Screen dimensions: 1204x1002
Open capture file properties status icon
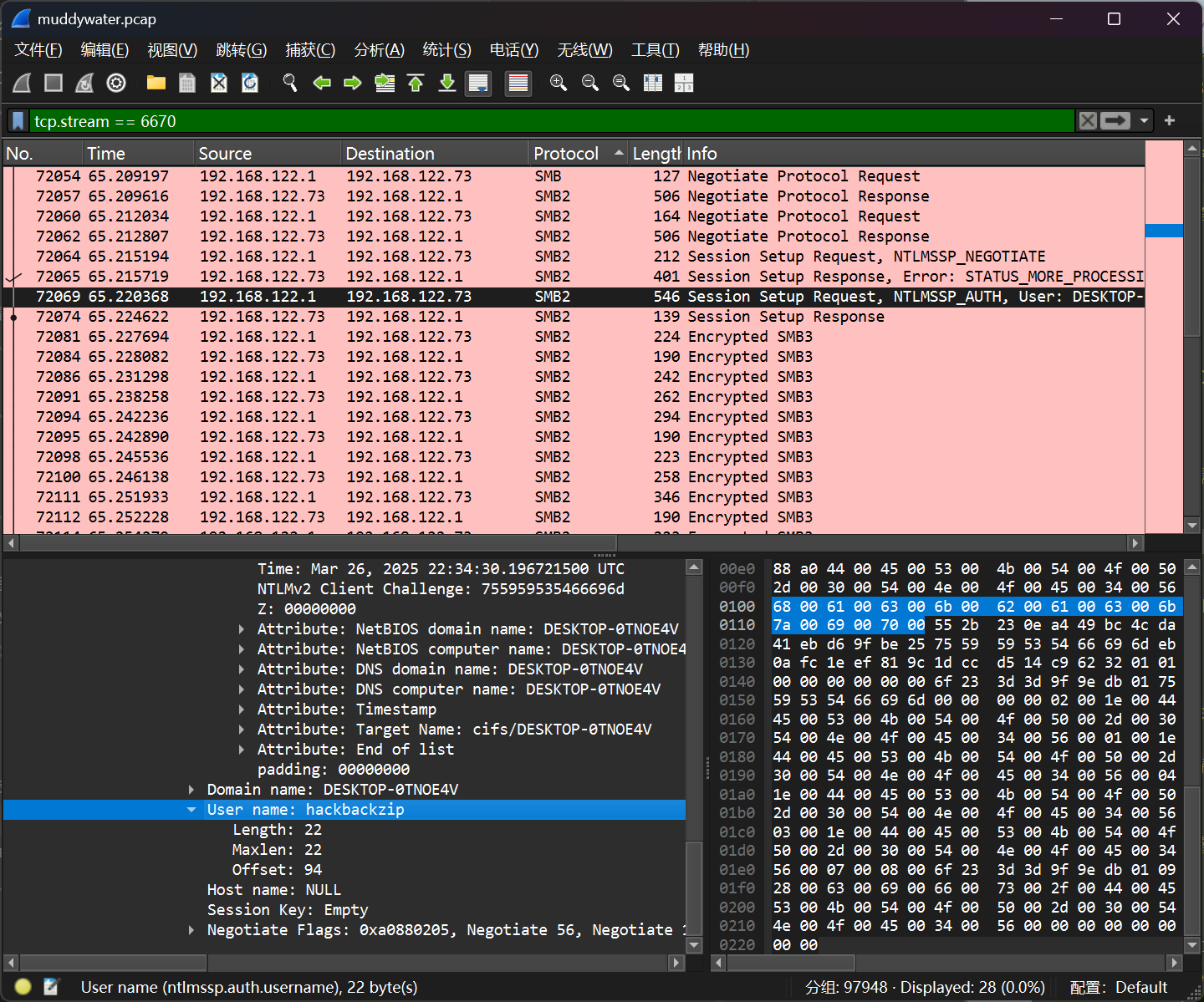pyautogui.click(x=51, y=987)
